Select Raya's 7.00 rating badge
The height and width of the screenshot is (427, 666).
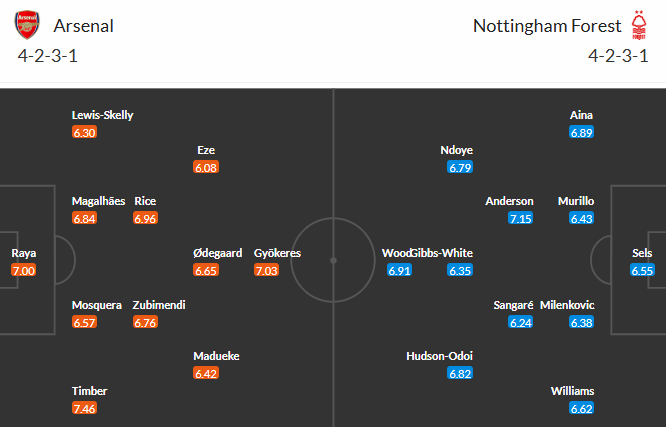click(x=24, y=271)
